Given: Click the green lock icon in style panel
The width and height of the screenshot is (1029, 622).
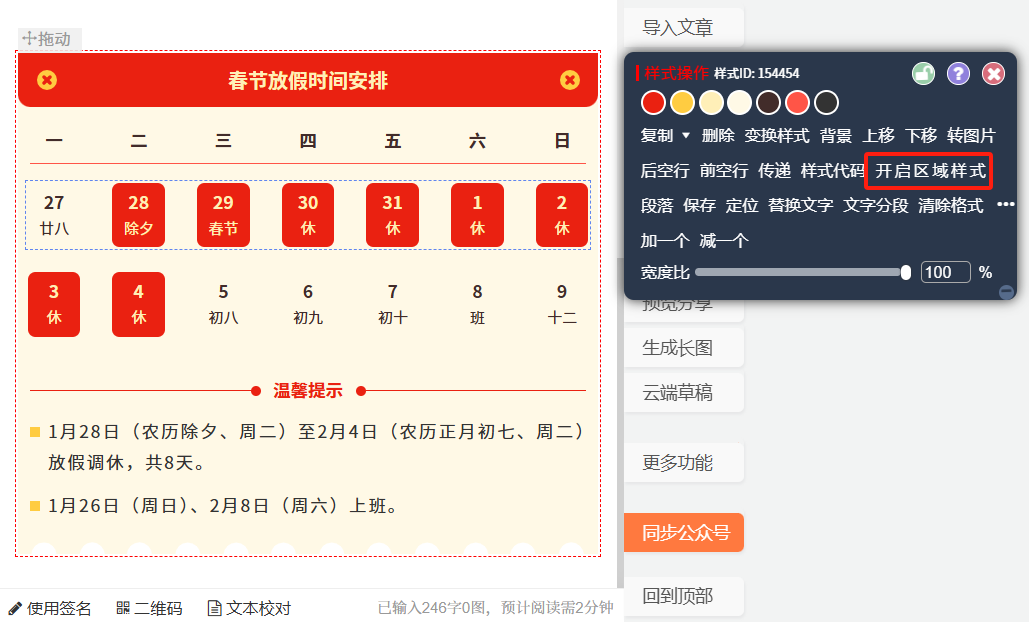Looking at the screenshot, I should point(923,73).
